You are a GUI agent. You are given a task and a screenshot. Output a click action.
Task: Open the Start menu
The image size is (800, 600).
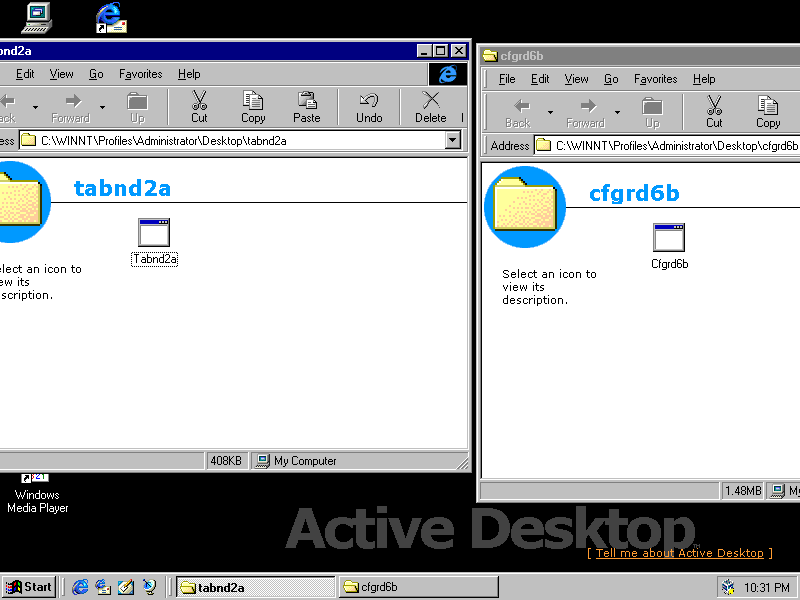tap(29, 587)
